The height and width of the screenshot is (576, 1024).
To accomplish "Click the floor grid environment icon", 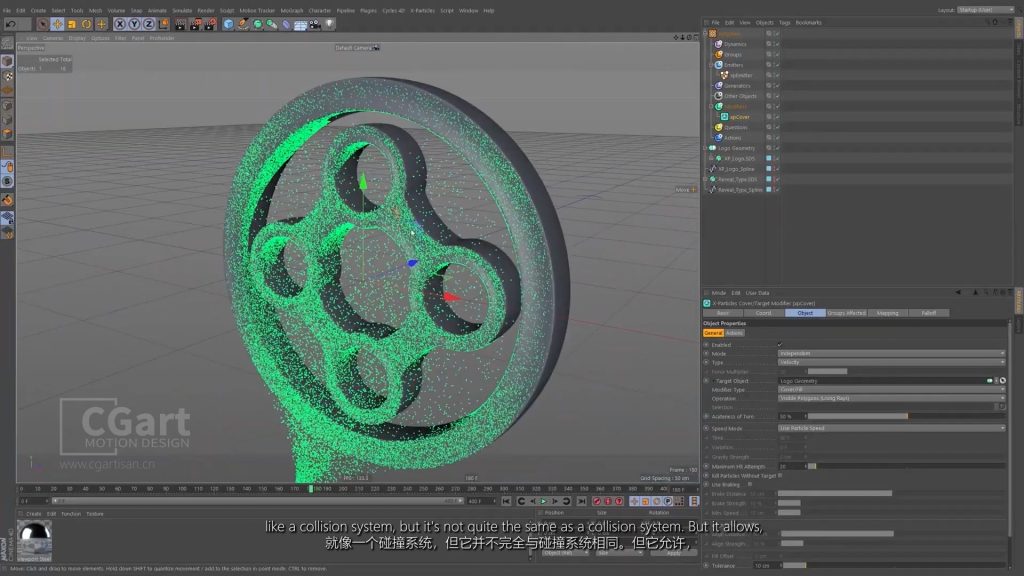I will click(x=300, y=24).
